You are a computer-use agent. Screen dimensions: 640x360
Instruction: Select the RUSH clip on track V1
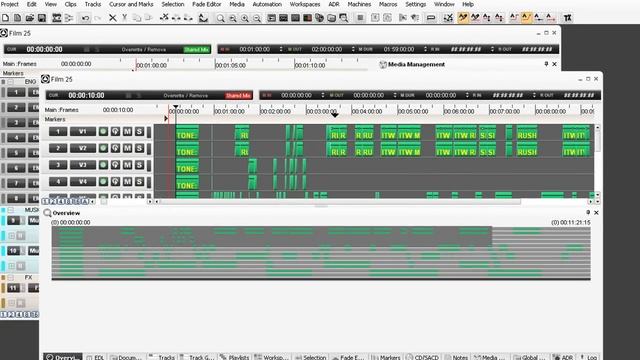[527, 133]
